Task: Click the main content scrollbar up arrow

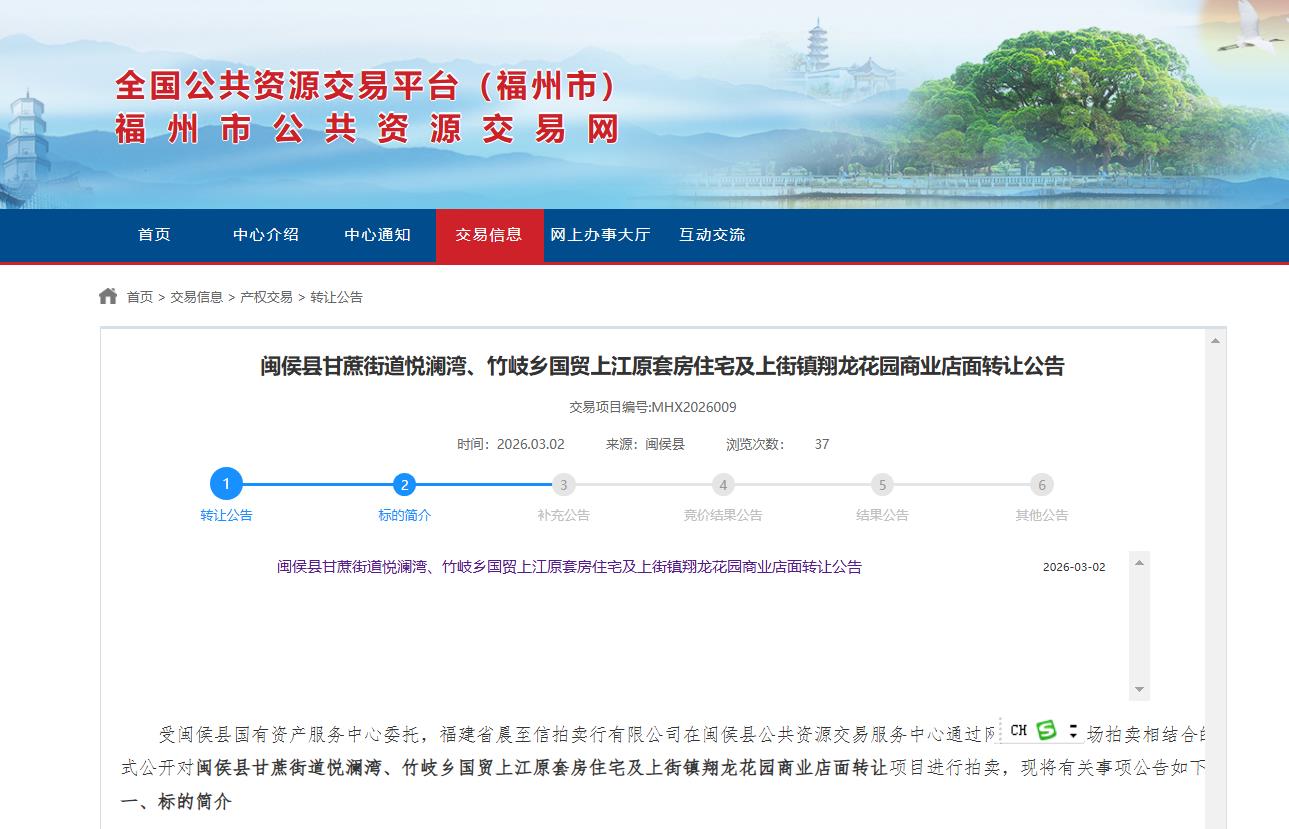Action: (1215, 341)
